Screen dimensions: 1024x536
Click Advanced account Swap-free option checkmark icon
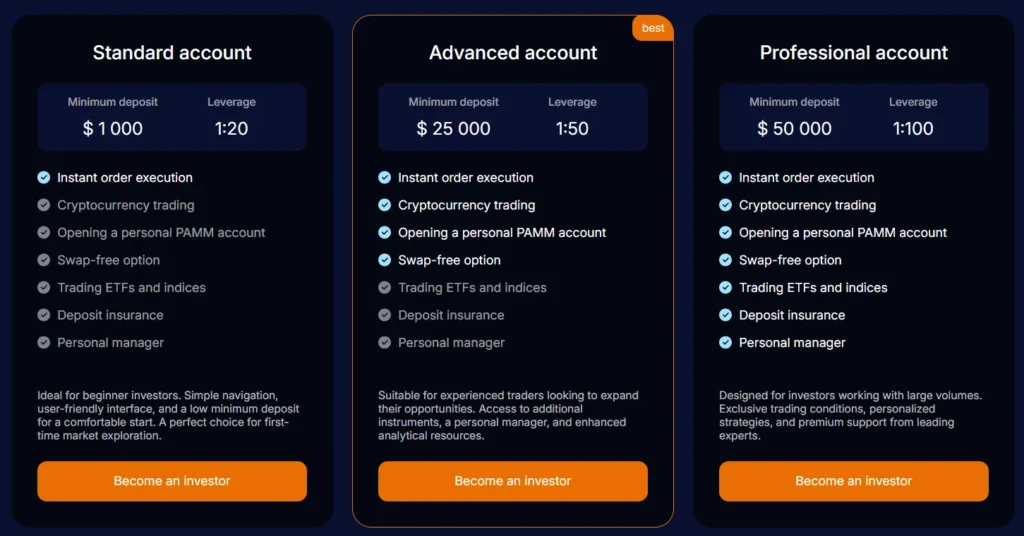pyautogui.click(x=385, y=260)
